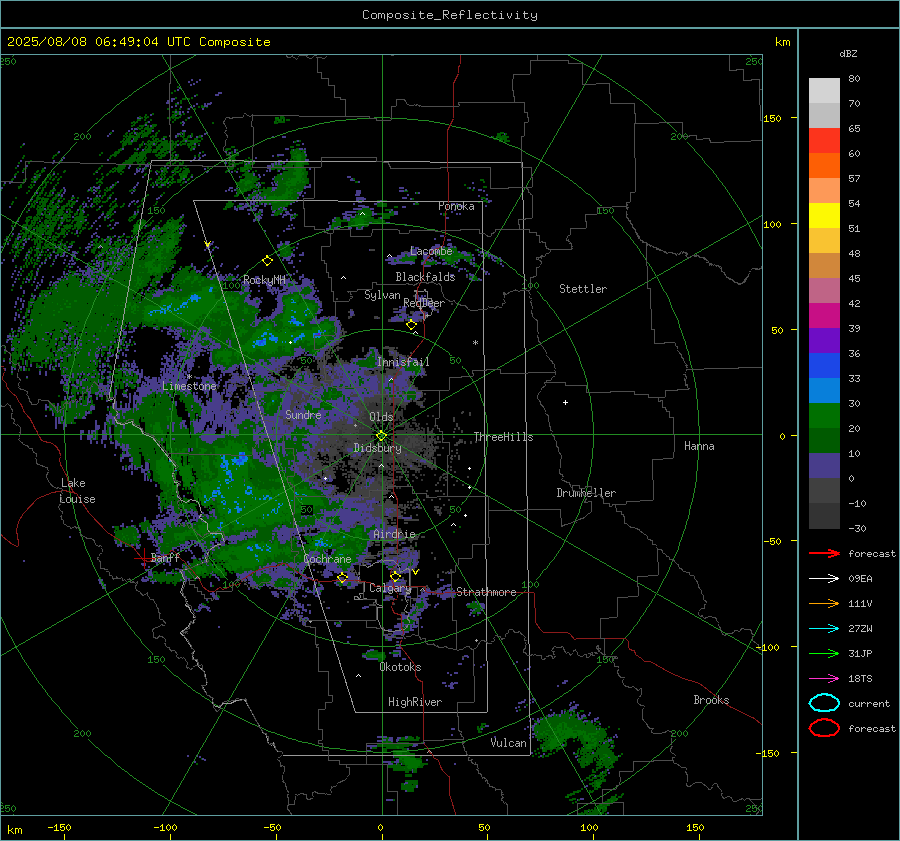Click the white 09EA arrow in legend
This screenshot has height=841, width=900.
pyautogui.click(x=824, y=579)
